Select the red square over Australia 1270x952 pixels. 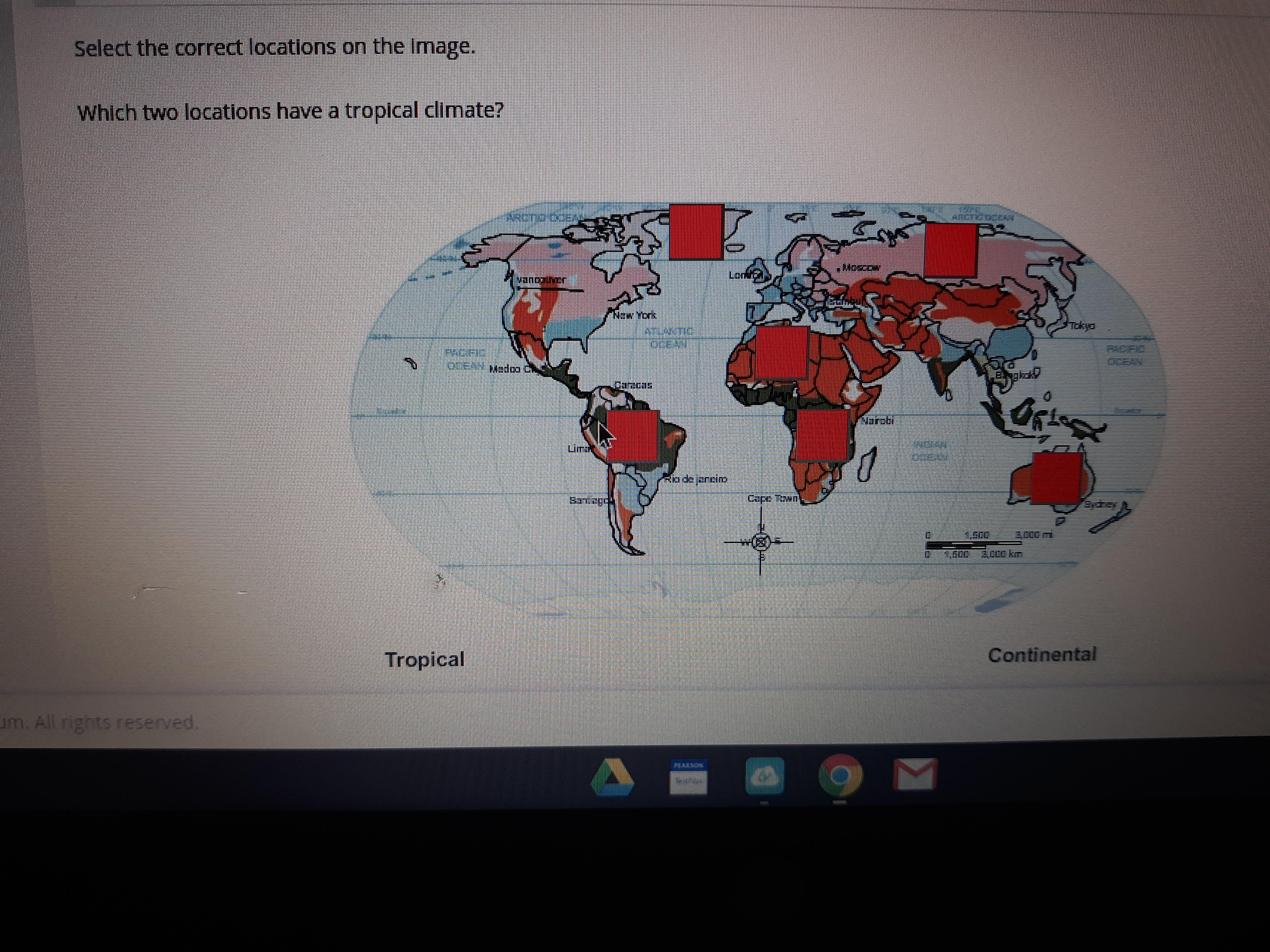[1056, 478]
